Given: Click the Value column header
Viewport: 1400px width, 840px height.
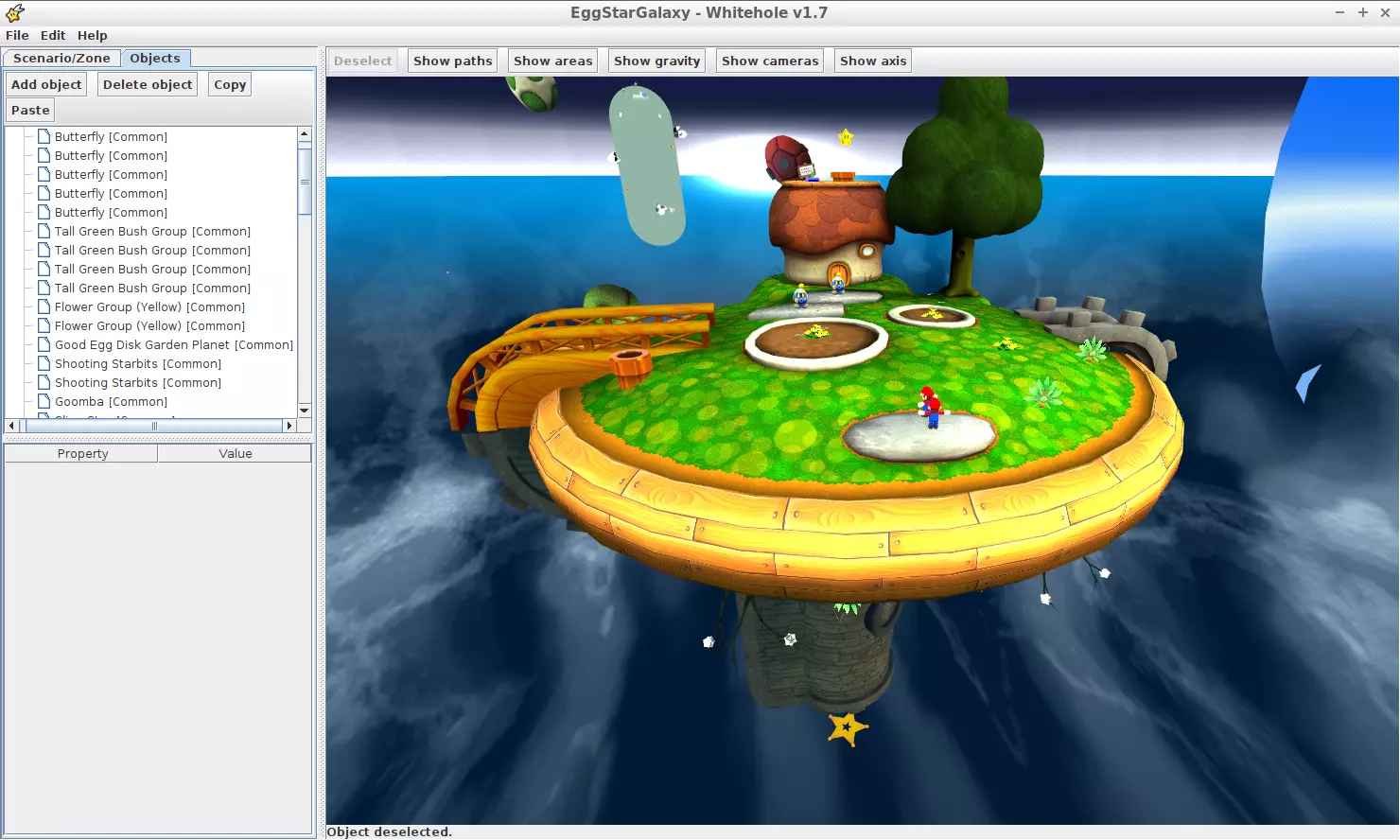Looking at the screenshot, I should pyautogui.click(x=236, y=454).
